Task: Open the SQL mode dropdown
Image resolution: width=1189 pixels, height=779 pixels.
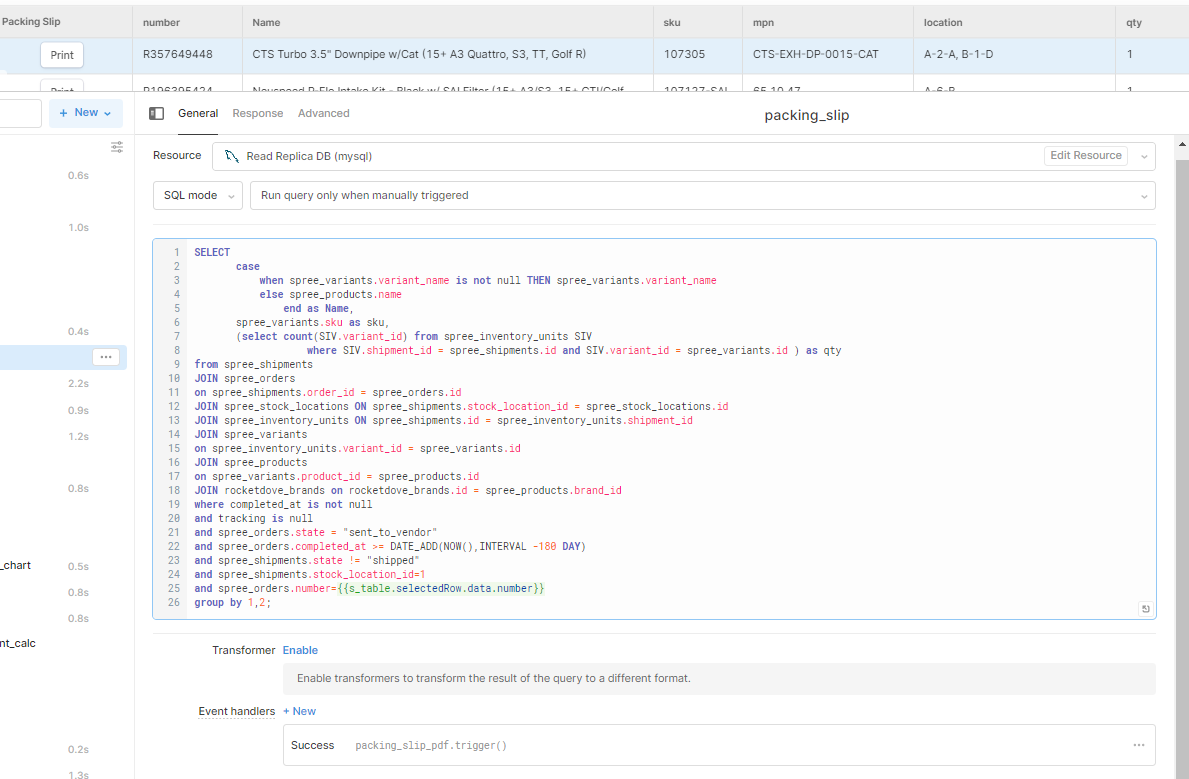Action: pyautogui.click(x=198, y=196)
